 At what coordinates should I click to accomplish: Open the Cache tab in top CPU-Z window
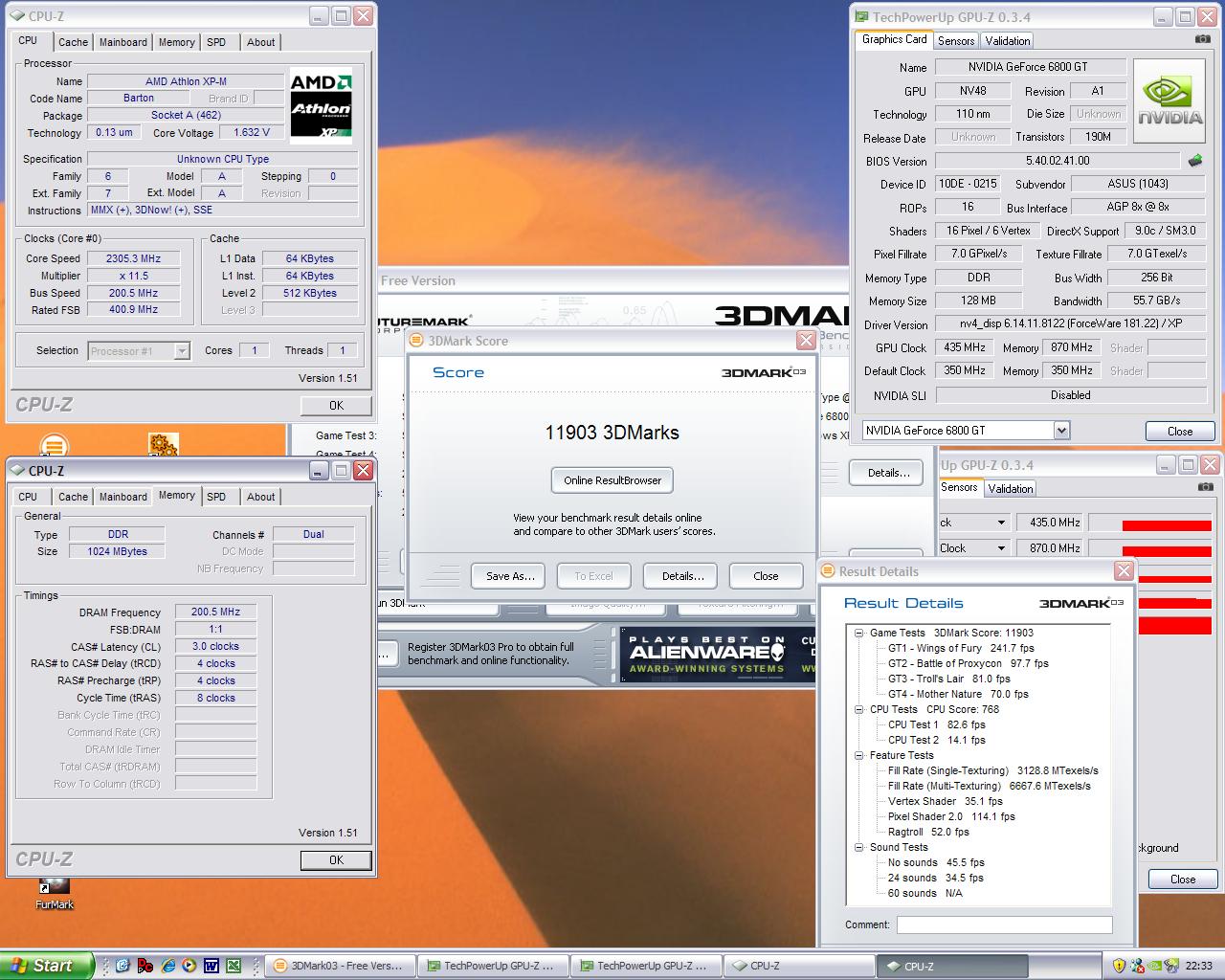73,42
